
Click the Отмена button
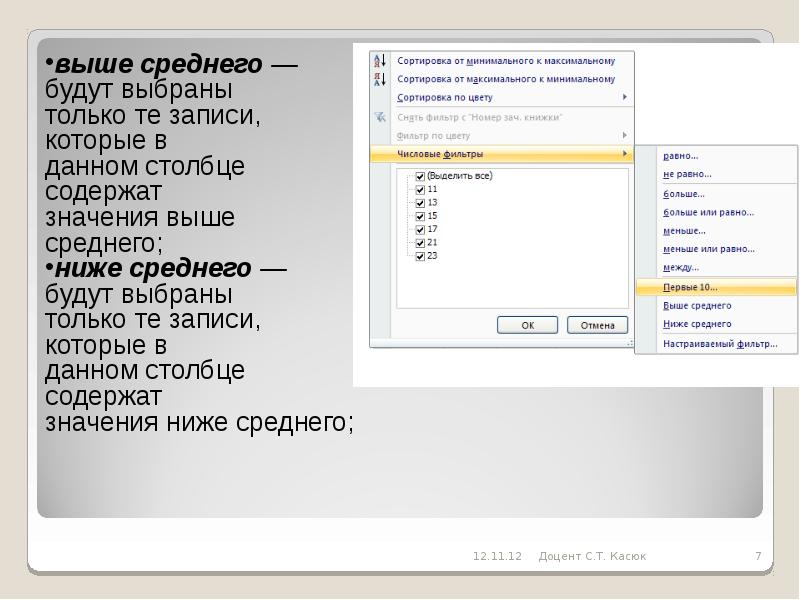(x=597, y=325)
